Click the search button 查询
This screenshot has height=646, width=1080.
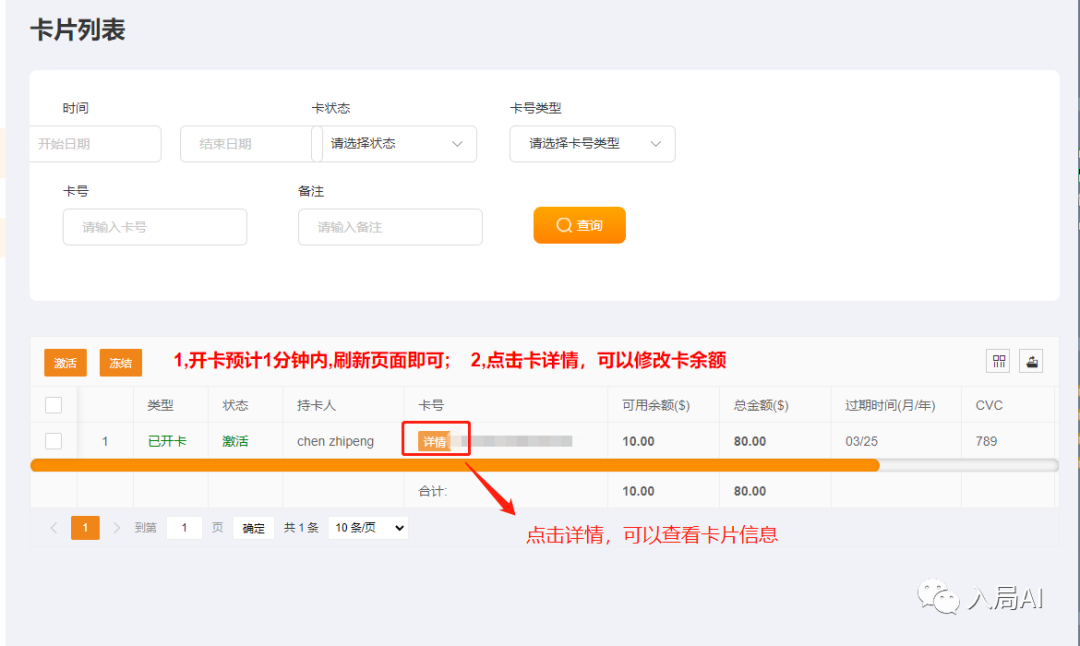tap(579, 225)
